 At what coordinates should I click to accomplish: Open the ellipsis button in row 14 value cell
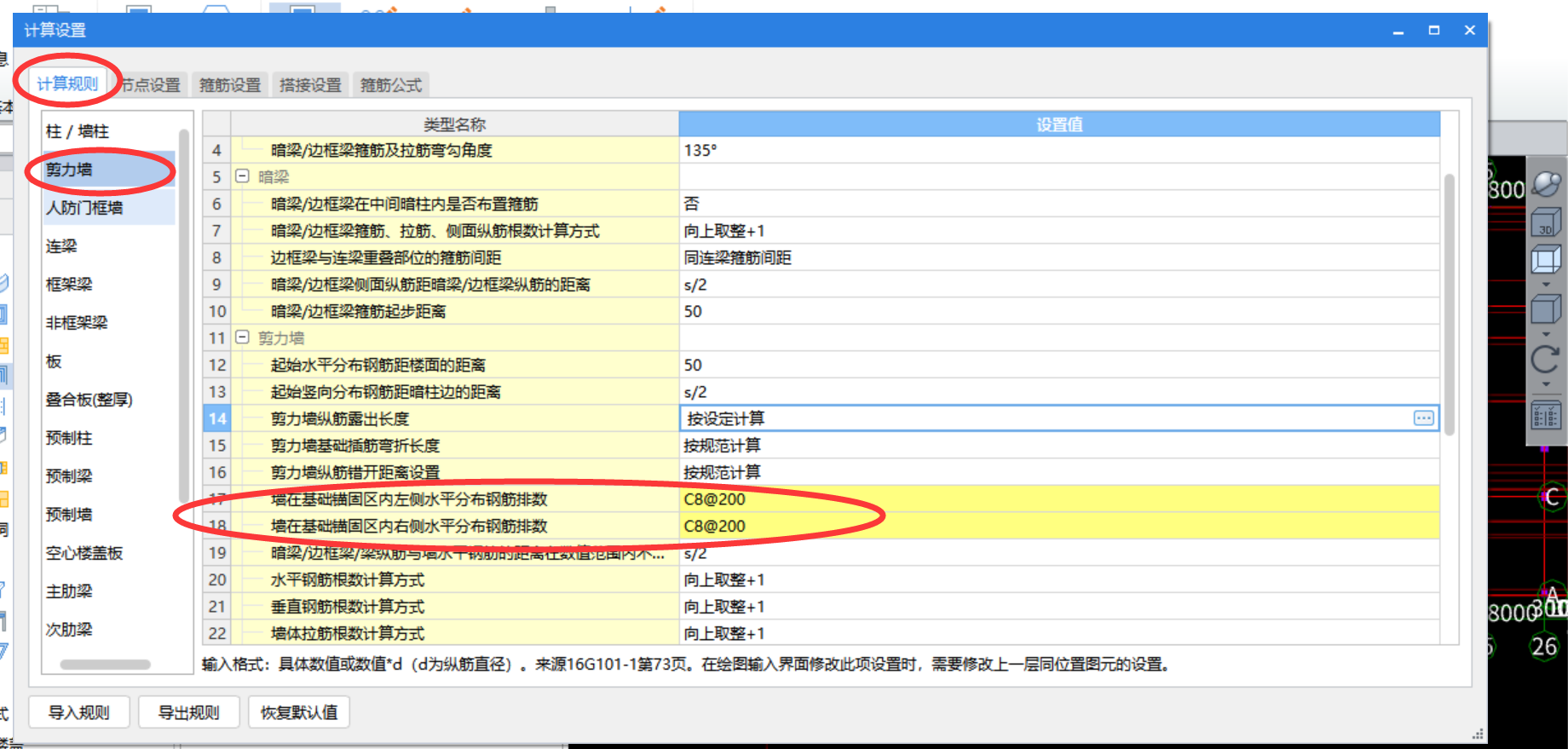pos(1423,418)
